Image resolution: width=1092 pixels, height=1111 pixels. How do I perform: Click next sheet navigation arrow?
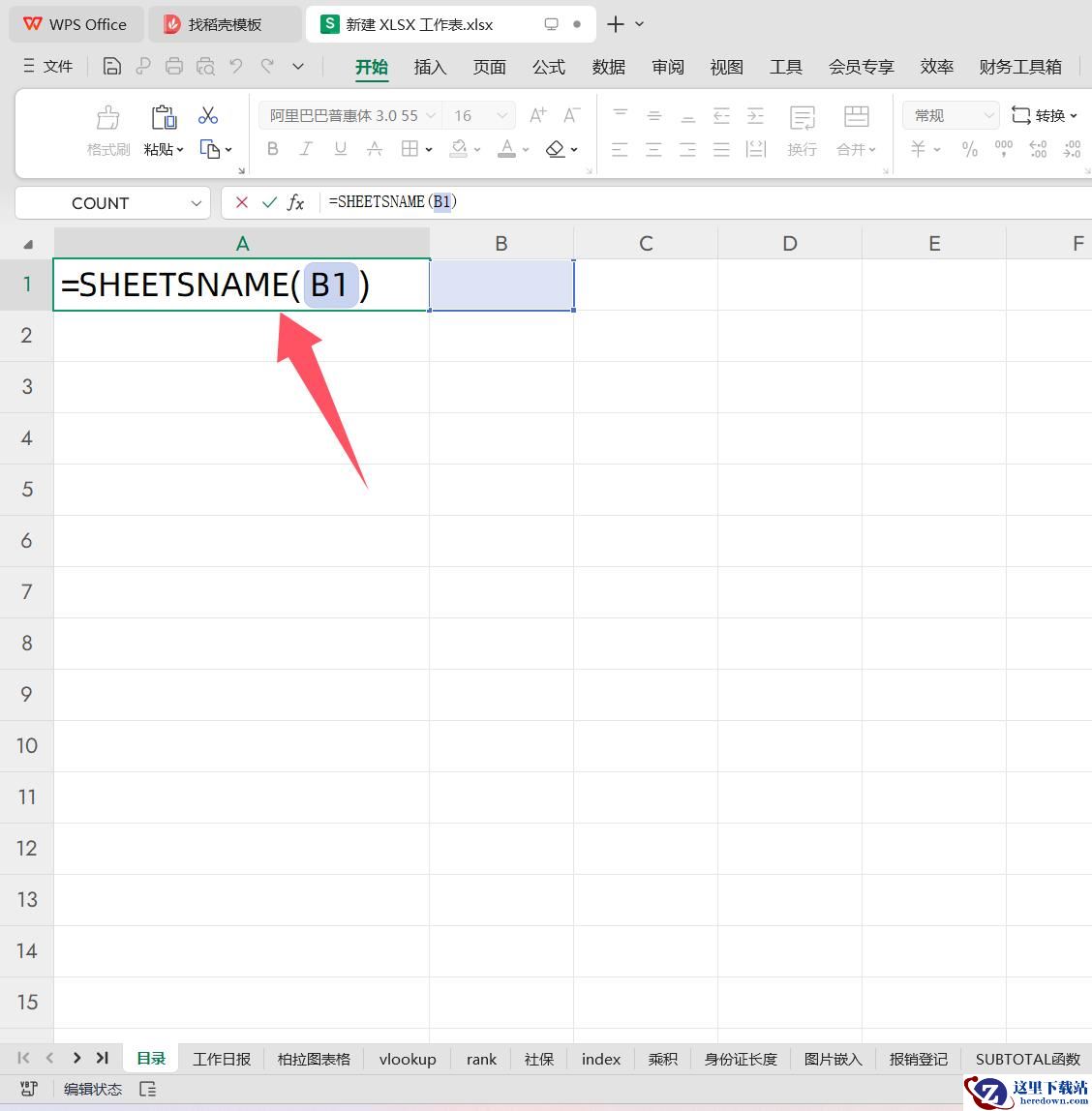pos(76,1058)
